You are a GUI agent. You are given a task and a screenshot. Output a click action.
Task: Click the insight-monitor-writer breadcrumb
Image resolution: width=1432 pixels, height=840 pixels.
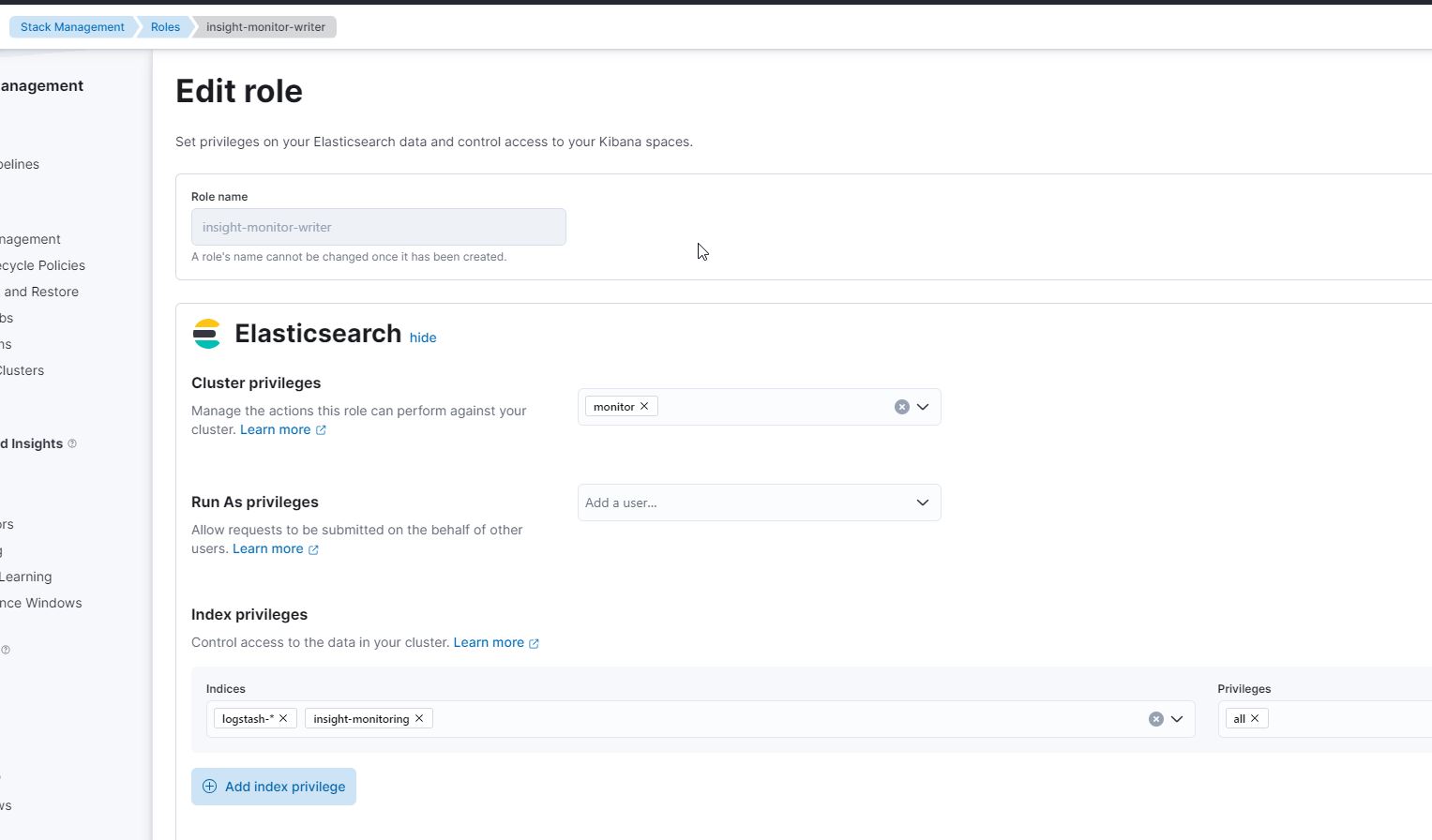pyautogui.click(x=265, y=26)
